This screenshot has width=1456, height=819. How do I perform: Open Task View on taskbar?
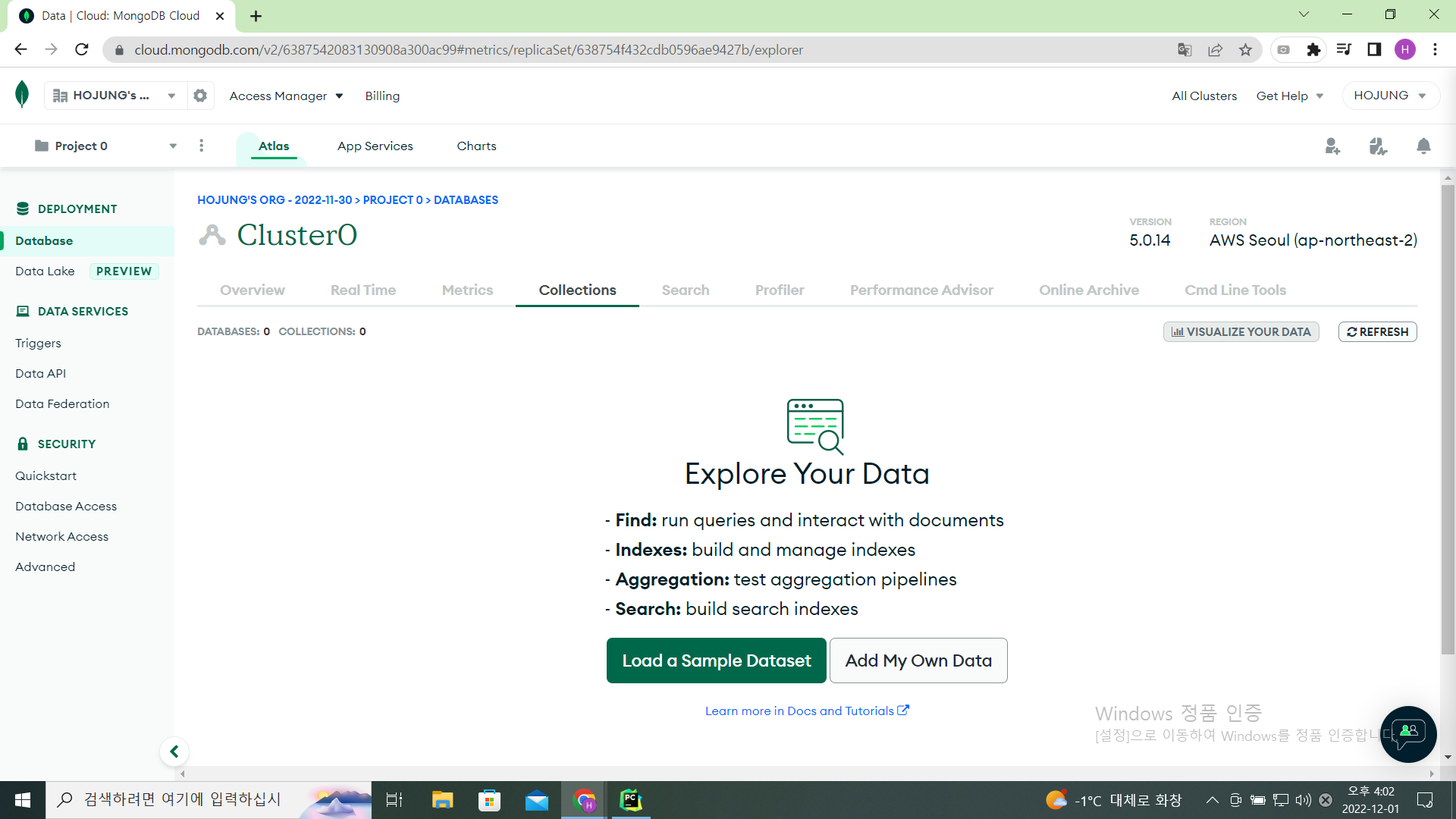tap(394, 800)
